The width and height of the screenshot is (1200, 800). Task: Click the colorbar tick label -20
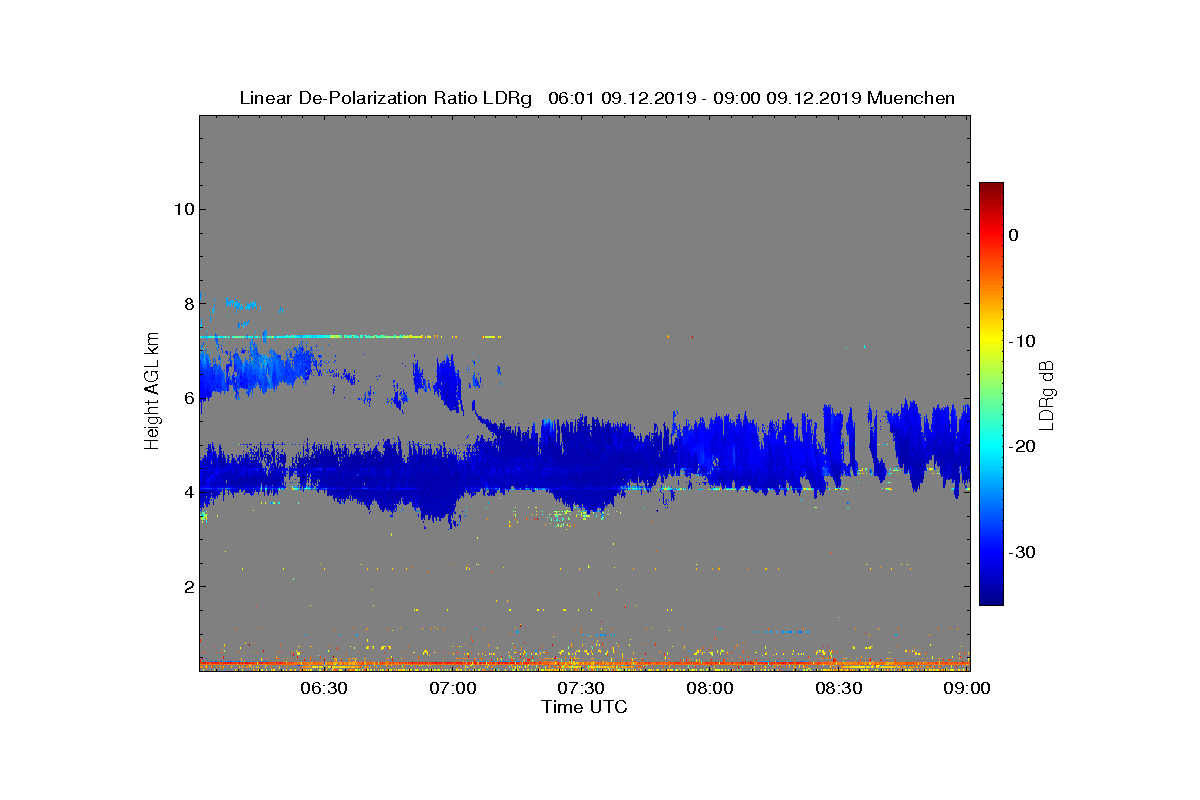click(x=1021, y=447)
